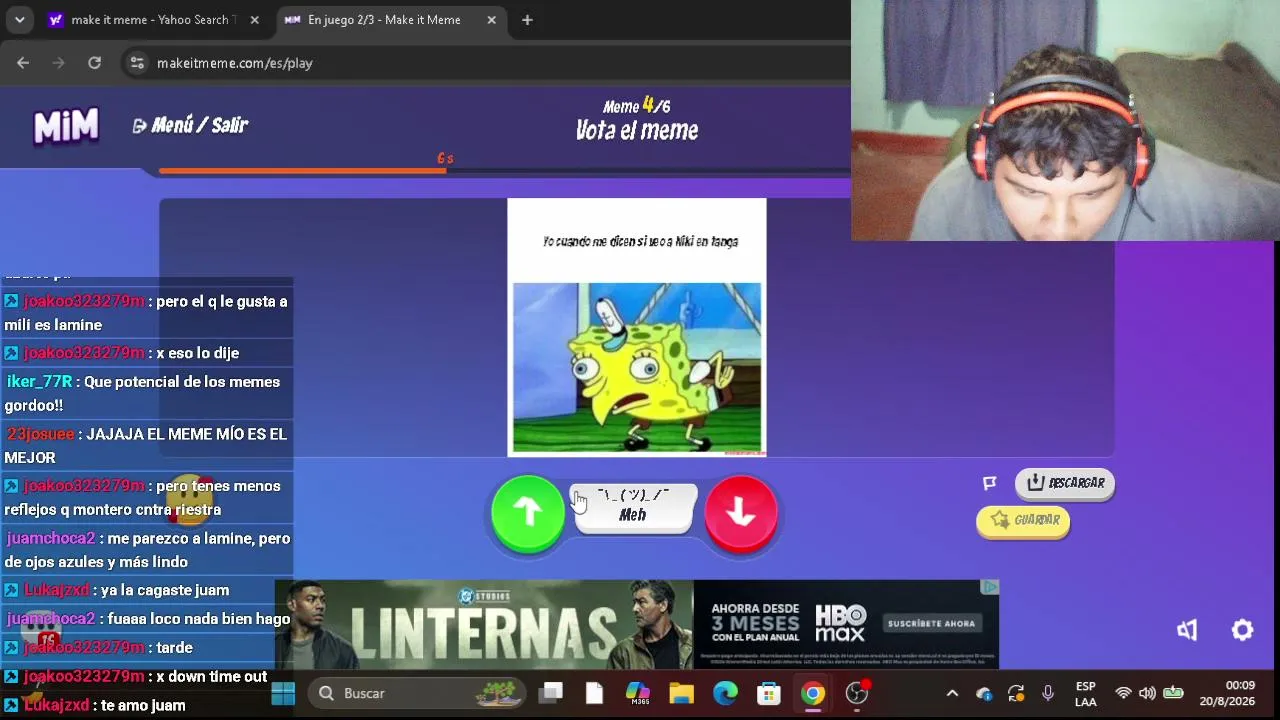
Task: View site information icon in address bar
Action: click(x=137, y=63)
